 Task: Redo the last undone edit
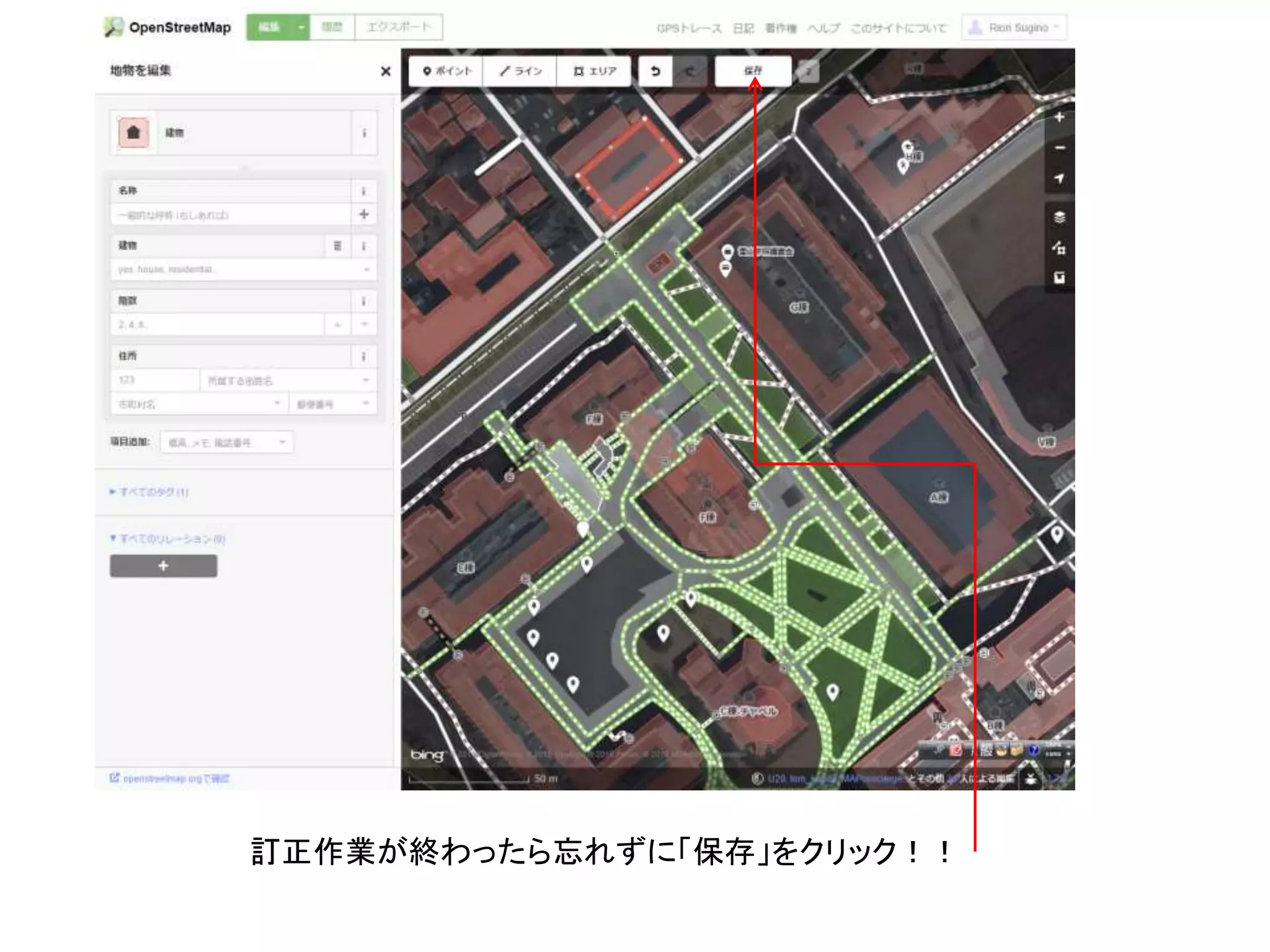(x=690, y=71)
